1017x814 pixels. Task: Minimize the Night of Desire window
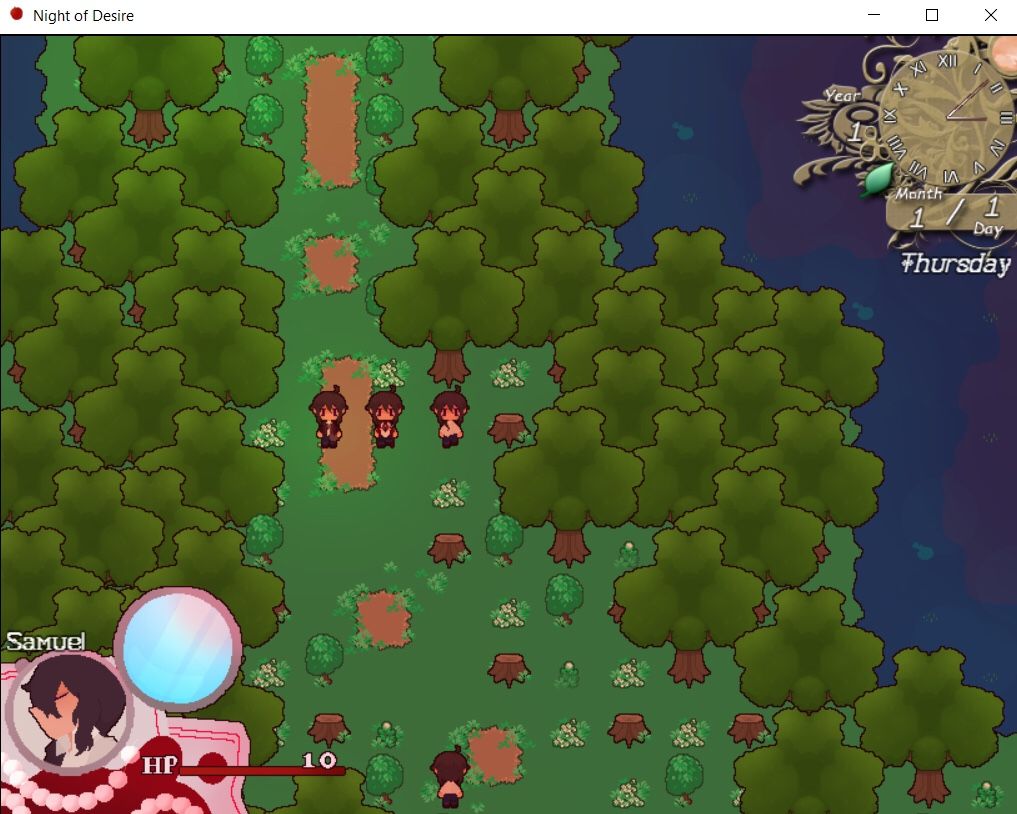click(874, 15)
